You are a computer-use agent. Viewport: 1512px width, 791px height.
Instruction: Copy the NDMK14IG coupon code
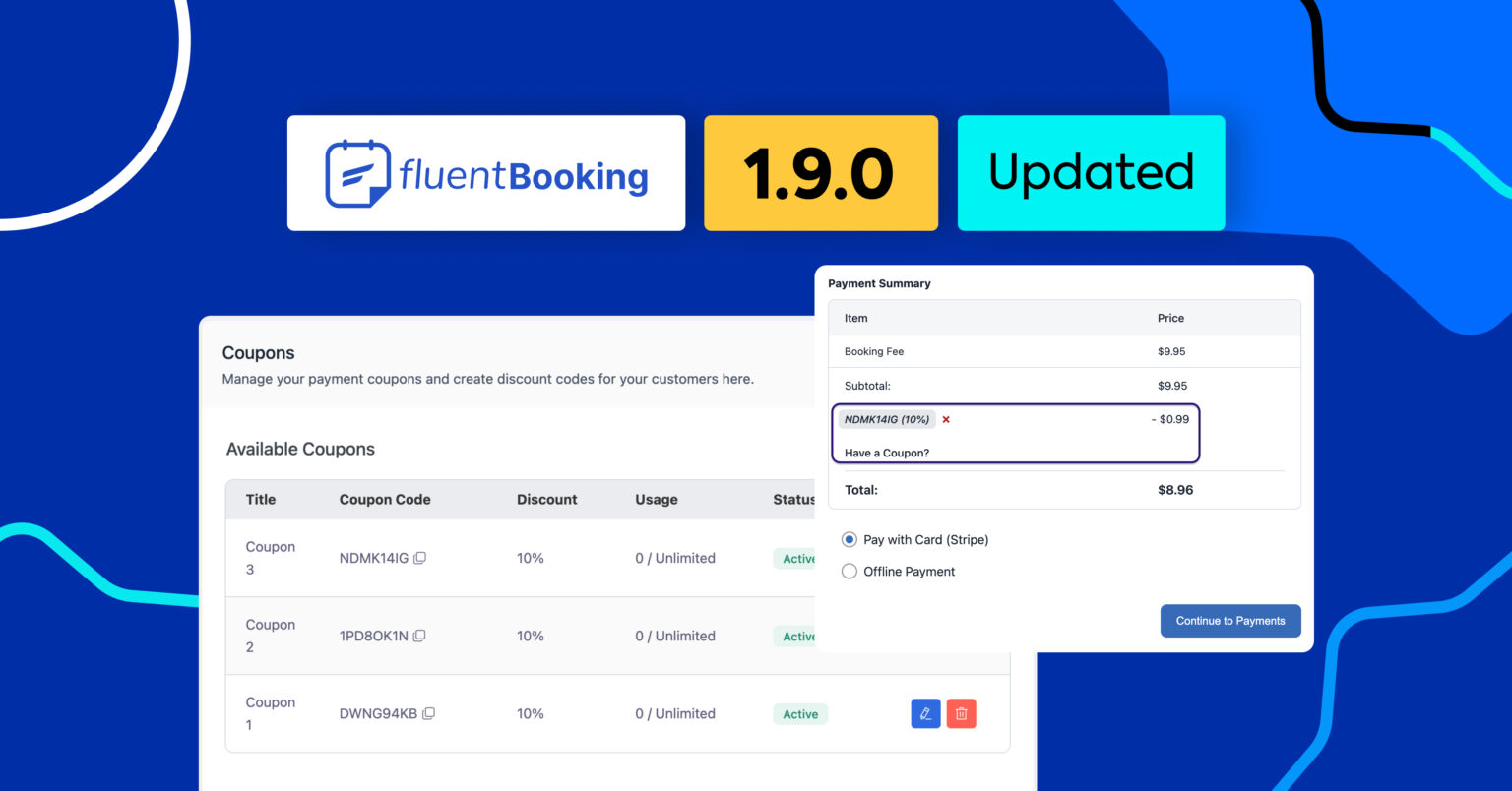click(419, 558)
